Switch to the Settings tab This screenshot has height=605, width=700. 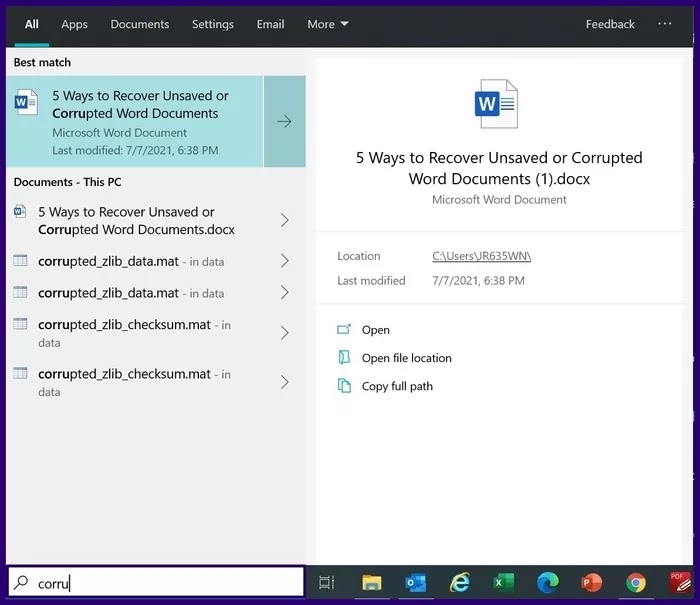click(212, 24)
